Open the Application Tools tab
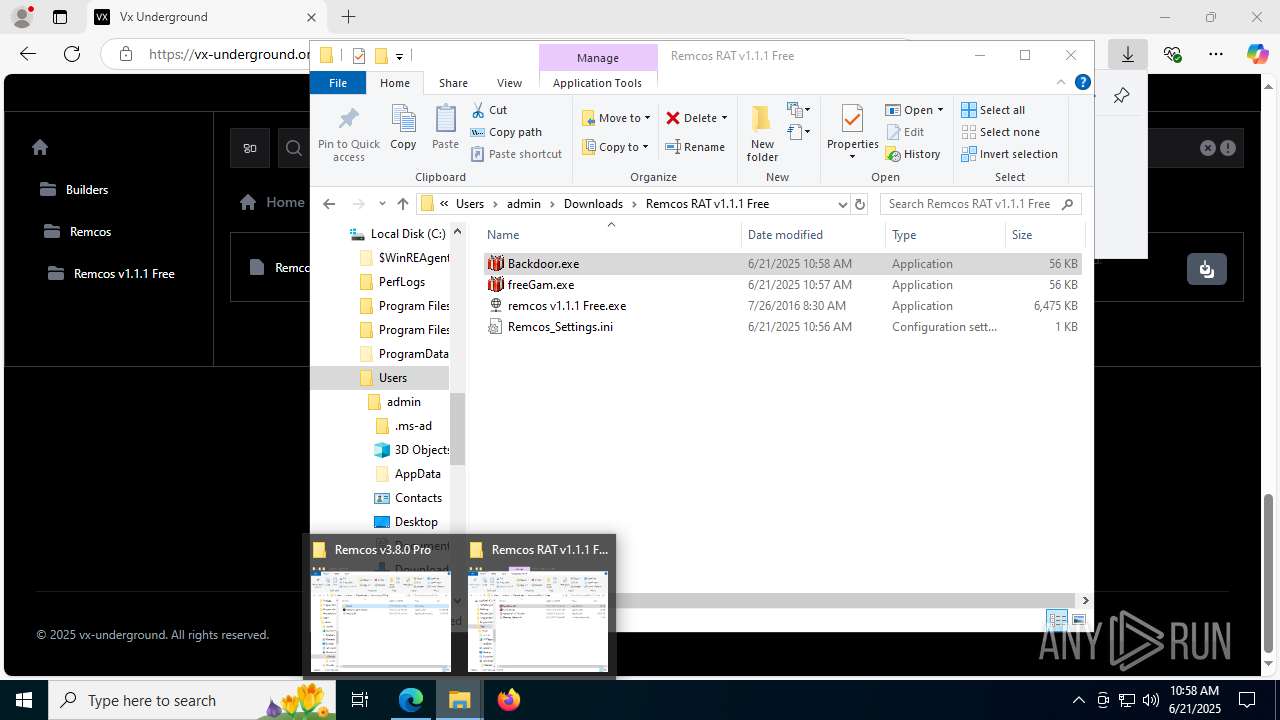The width and height of the screenshot is (1280, 720). (x=597, y=83)
